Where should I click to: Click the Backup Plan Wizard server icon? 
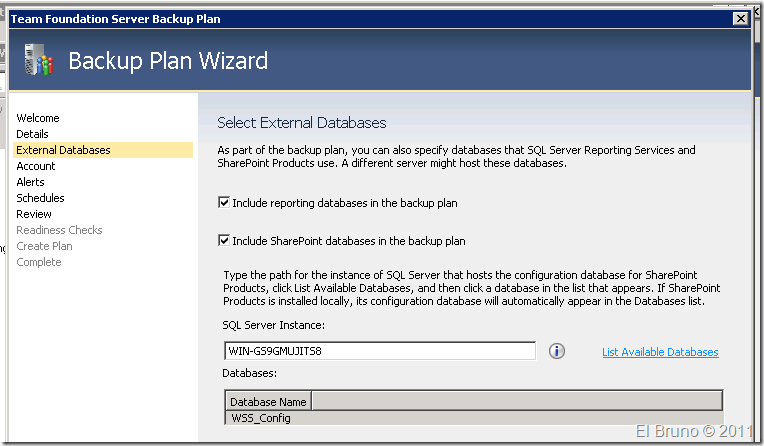[37, 62]
